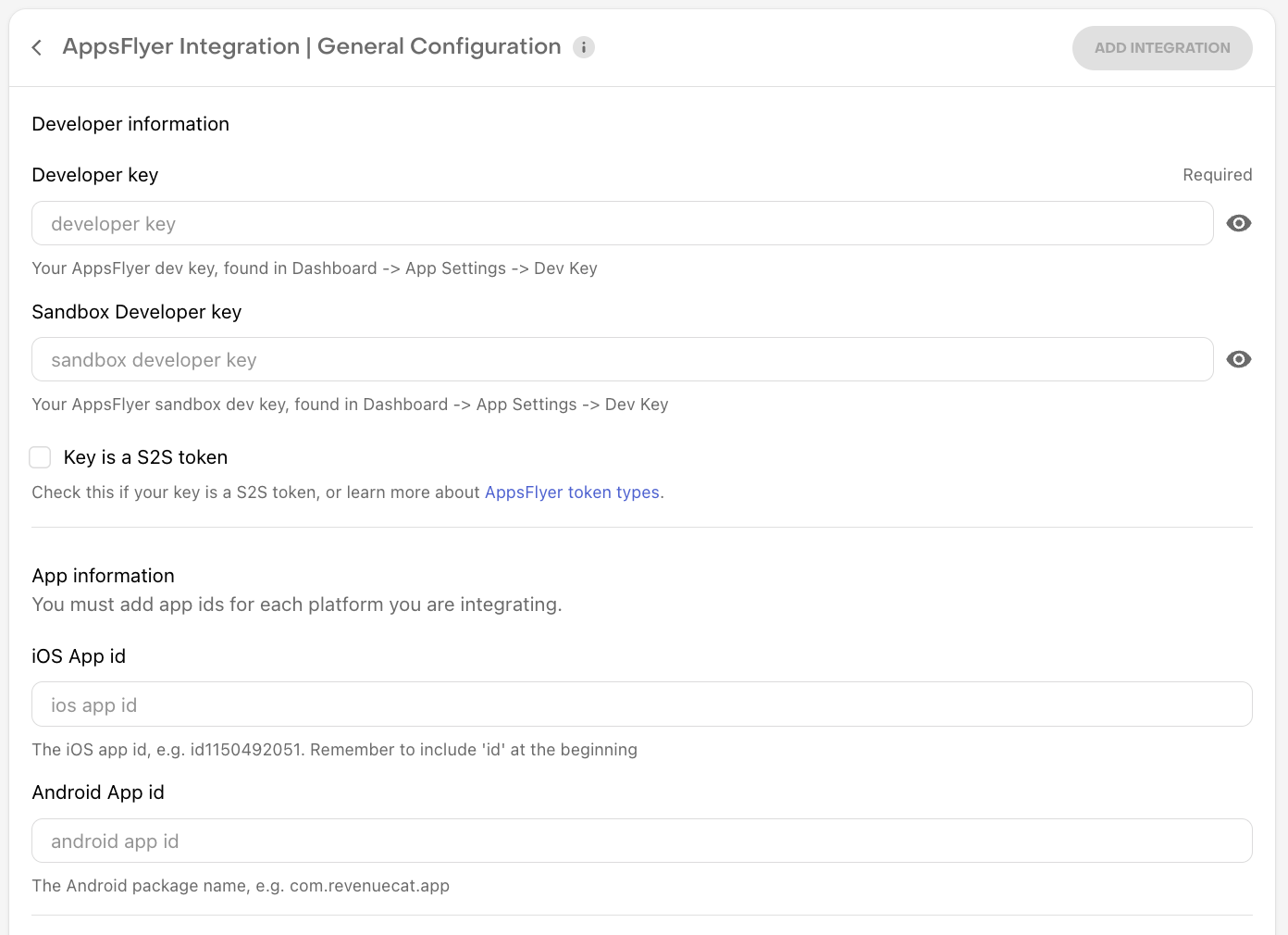Click the Required label
The image size is (1288, 935).
click(x=1218, y=175)
